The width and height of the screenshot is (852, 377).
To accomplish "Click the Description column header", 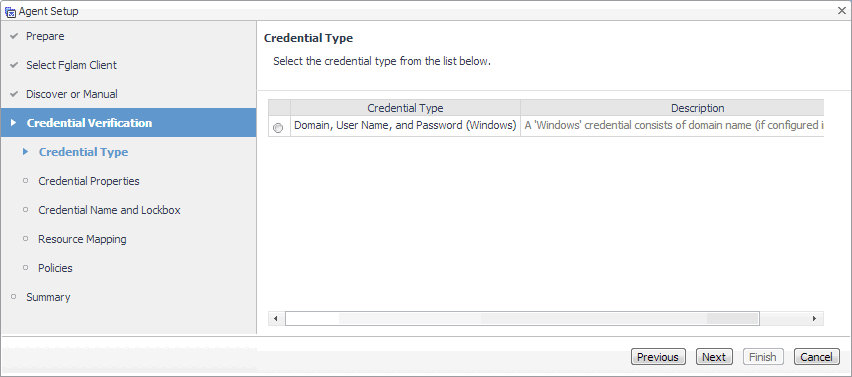I will coord(672,108).
